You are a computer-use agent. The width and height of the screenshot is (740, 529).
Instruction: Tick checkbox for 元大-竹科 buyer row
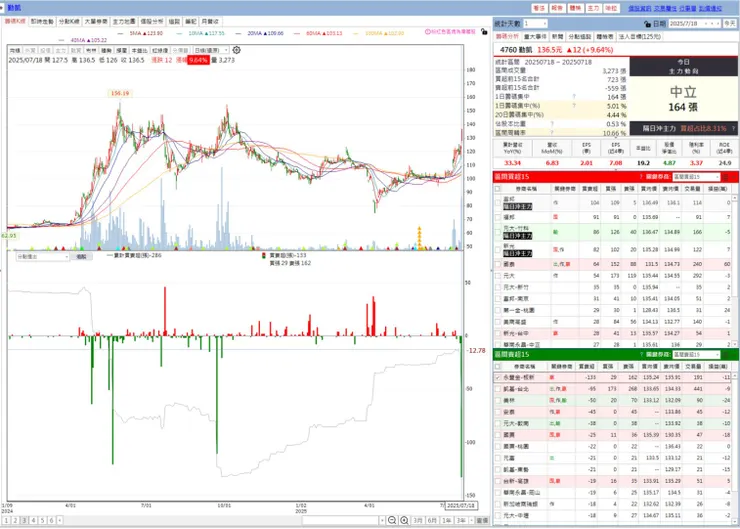point(497,232)
